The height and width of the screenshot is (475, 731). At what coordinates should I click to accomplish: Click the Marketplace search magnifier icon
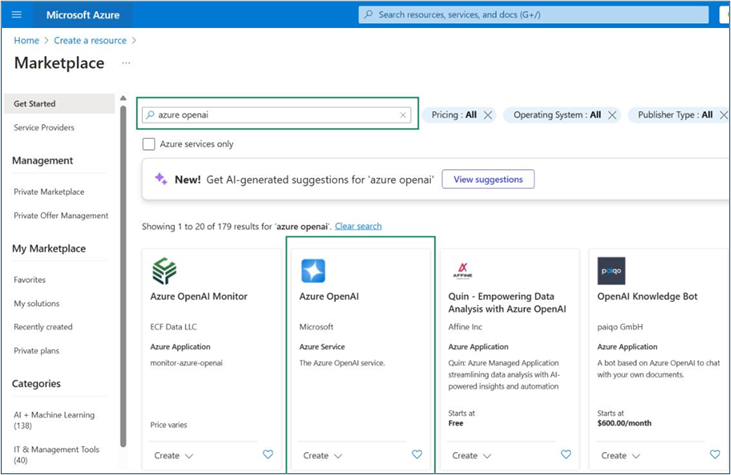(x=150, y=115)
